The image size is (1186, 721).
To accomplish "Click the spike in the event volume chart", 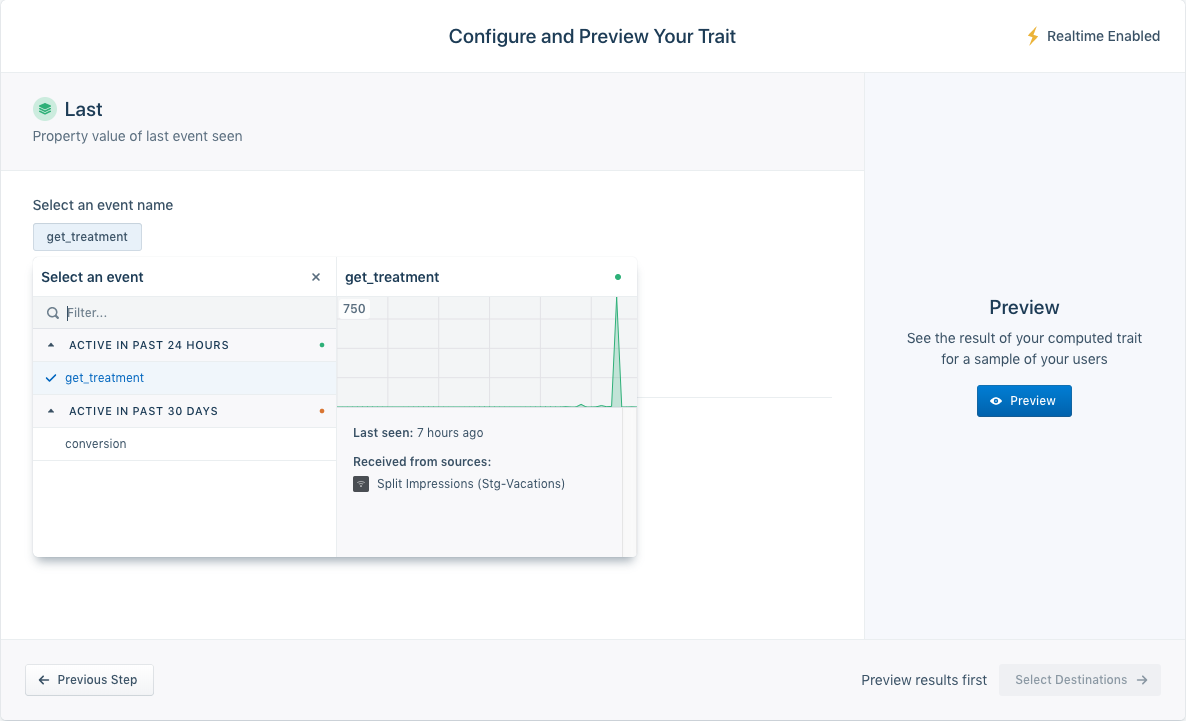I will coord(617,350).
